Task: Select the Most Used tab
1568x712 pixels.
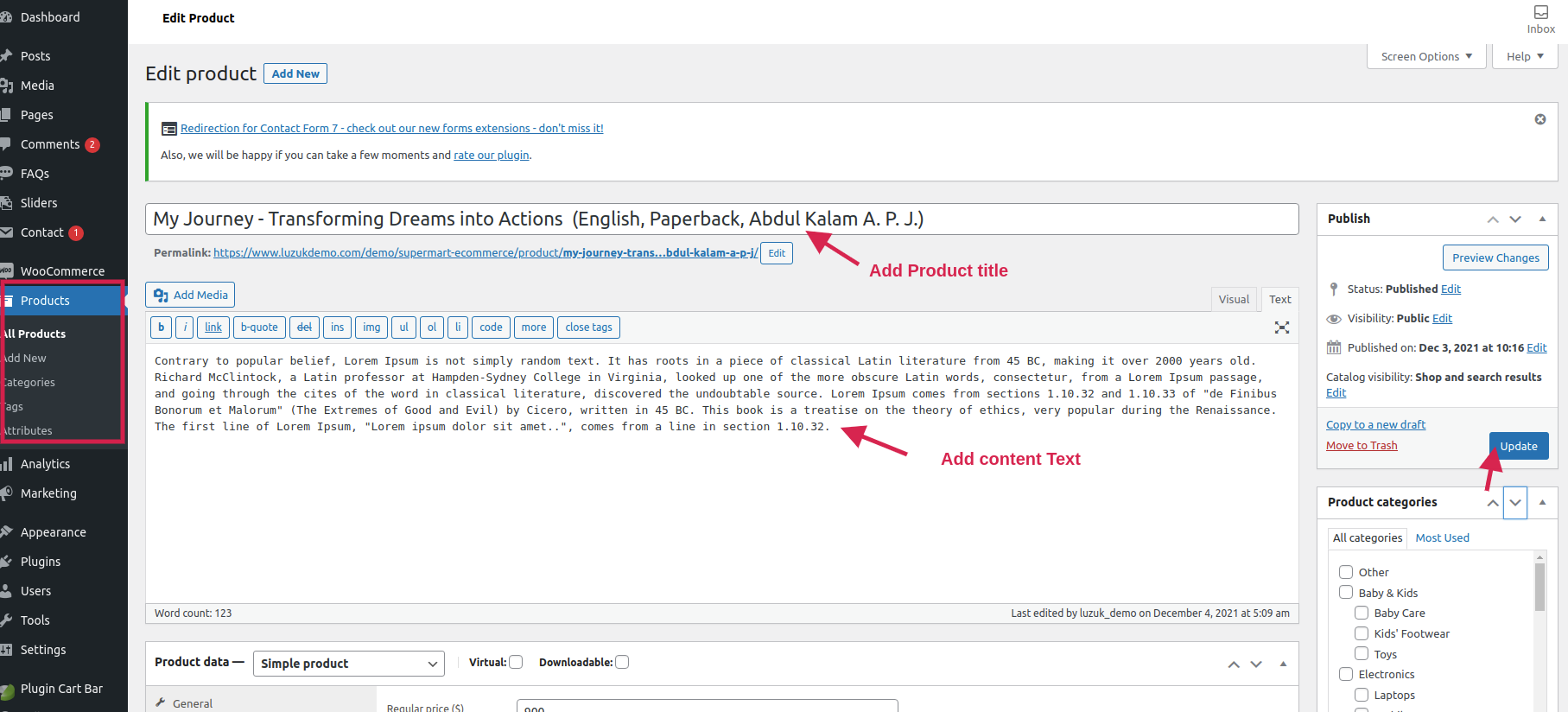Action: coord(1442,537)
